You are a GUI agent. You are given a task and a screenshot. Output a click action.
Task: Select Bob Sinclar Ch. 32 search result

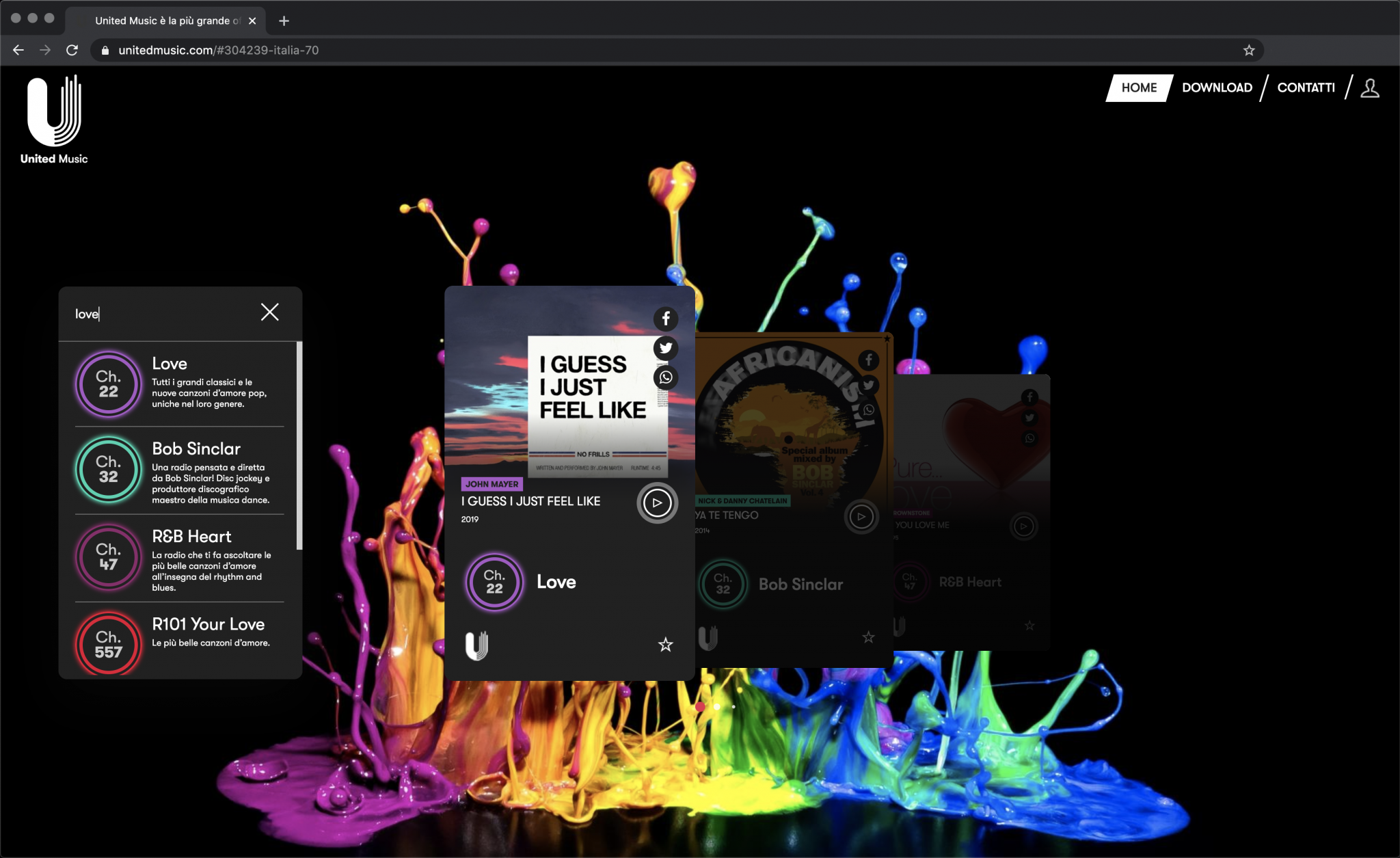(179, 470)
